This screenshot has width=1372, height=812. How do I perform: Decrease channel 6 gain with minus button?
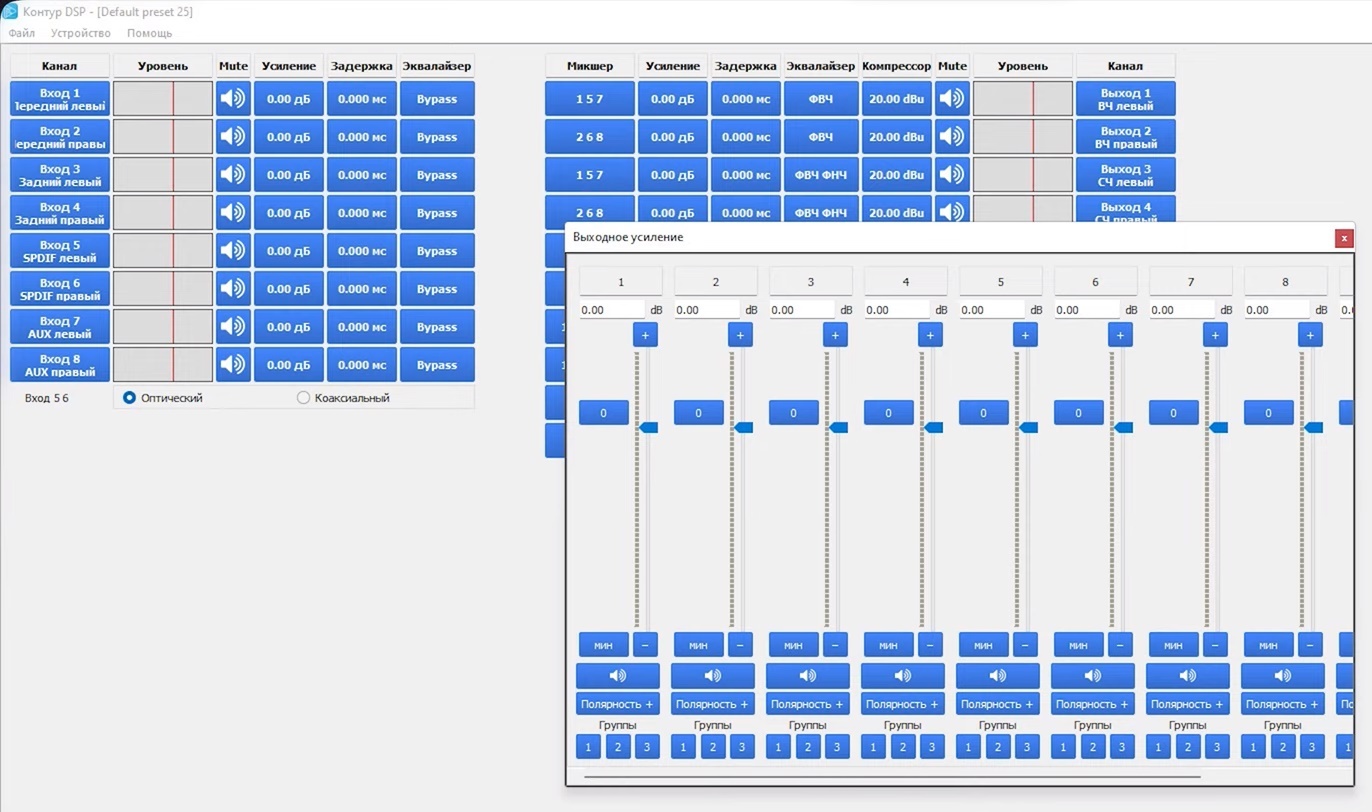coord(1120,645)
